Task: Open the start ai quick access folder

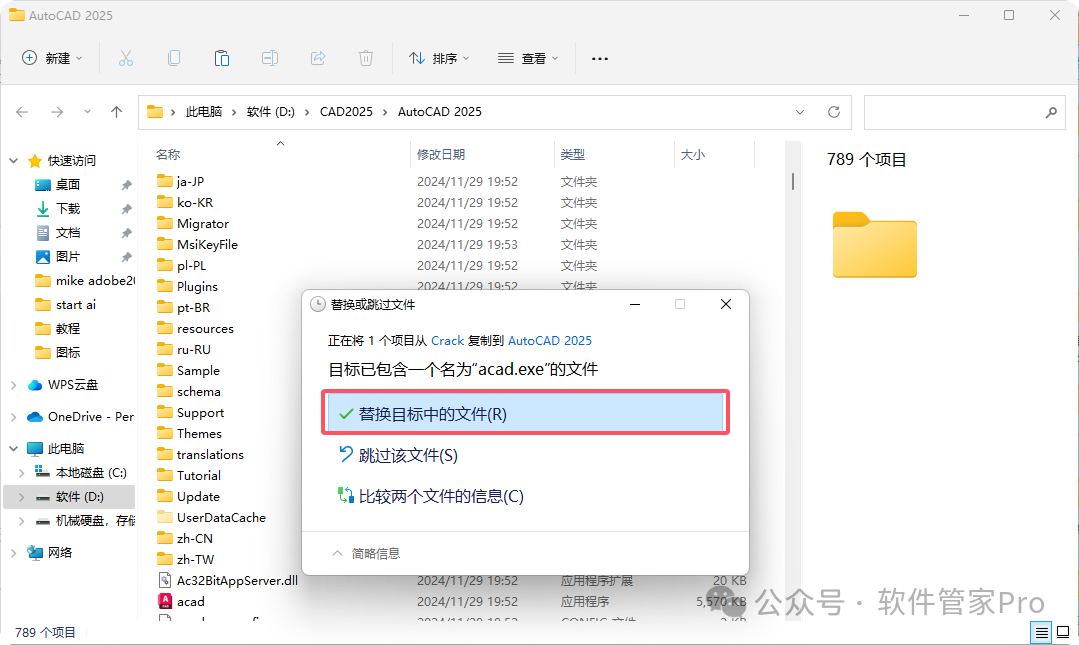Action: pyautogui.click(x=66, y=304)
